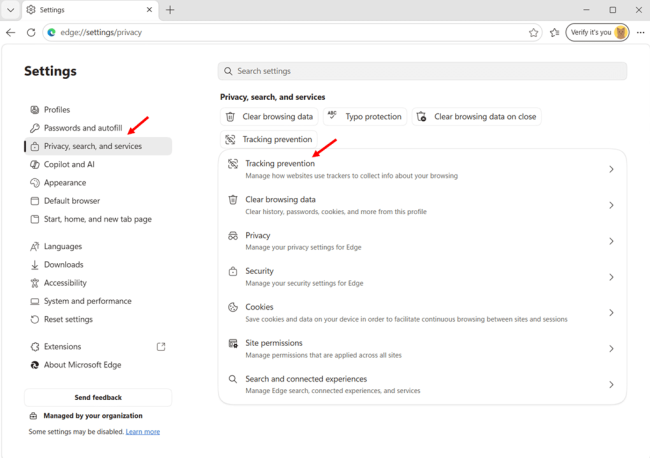Open the Favorites list icon
Image resolution: width=650 pixels, height=458 pixels.
(554, 32)
